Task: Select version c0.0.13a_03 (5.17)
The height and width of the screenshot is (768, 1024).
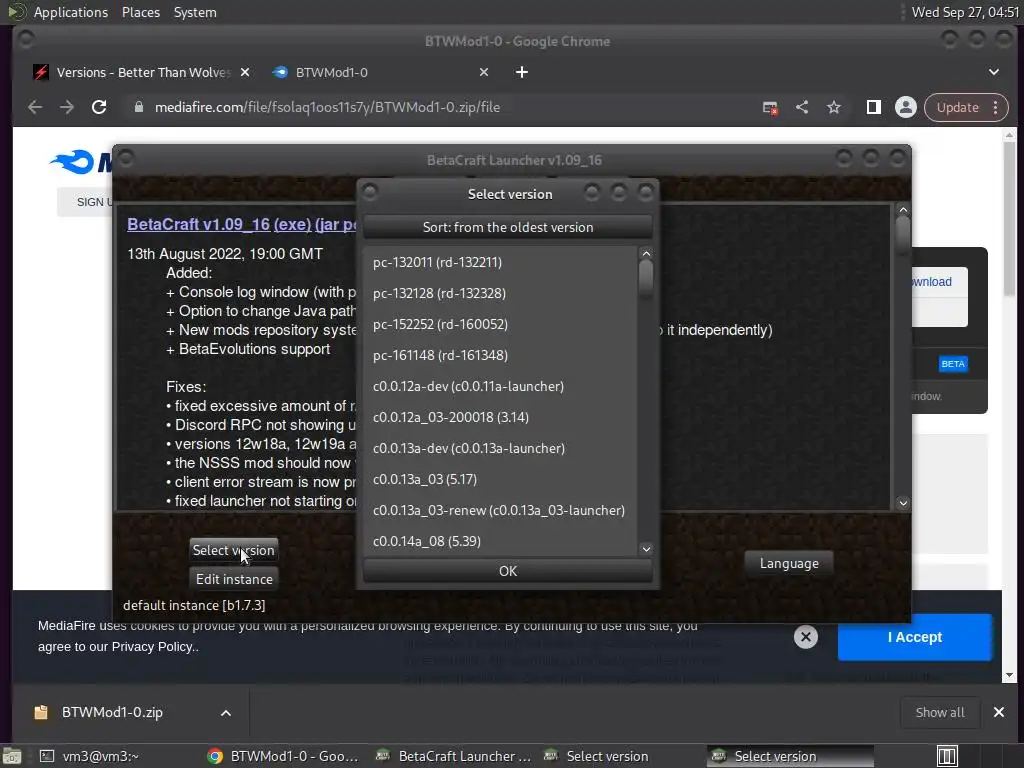Action: coord(500,479)
